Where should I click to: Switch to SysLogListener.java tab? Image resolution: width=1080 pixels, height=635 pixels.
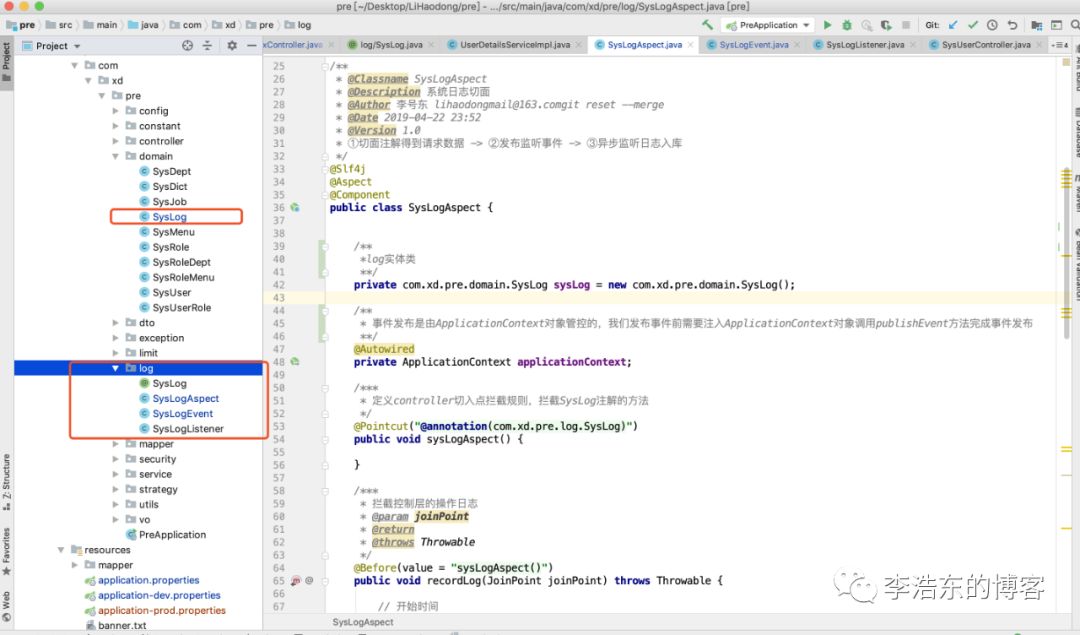coord(865,45)
